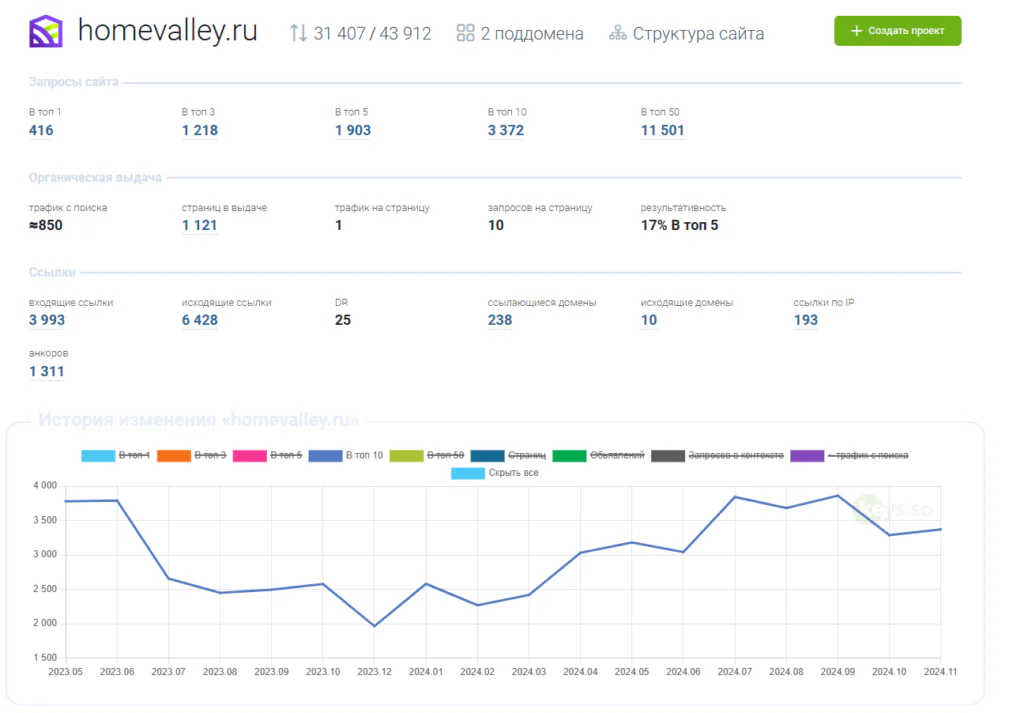The width and height of the screenshot is (1024, 713).
Task: Open the 238 referring domains value
Action: tap(500, 320)
